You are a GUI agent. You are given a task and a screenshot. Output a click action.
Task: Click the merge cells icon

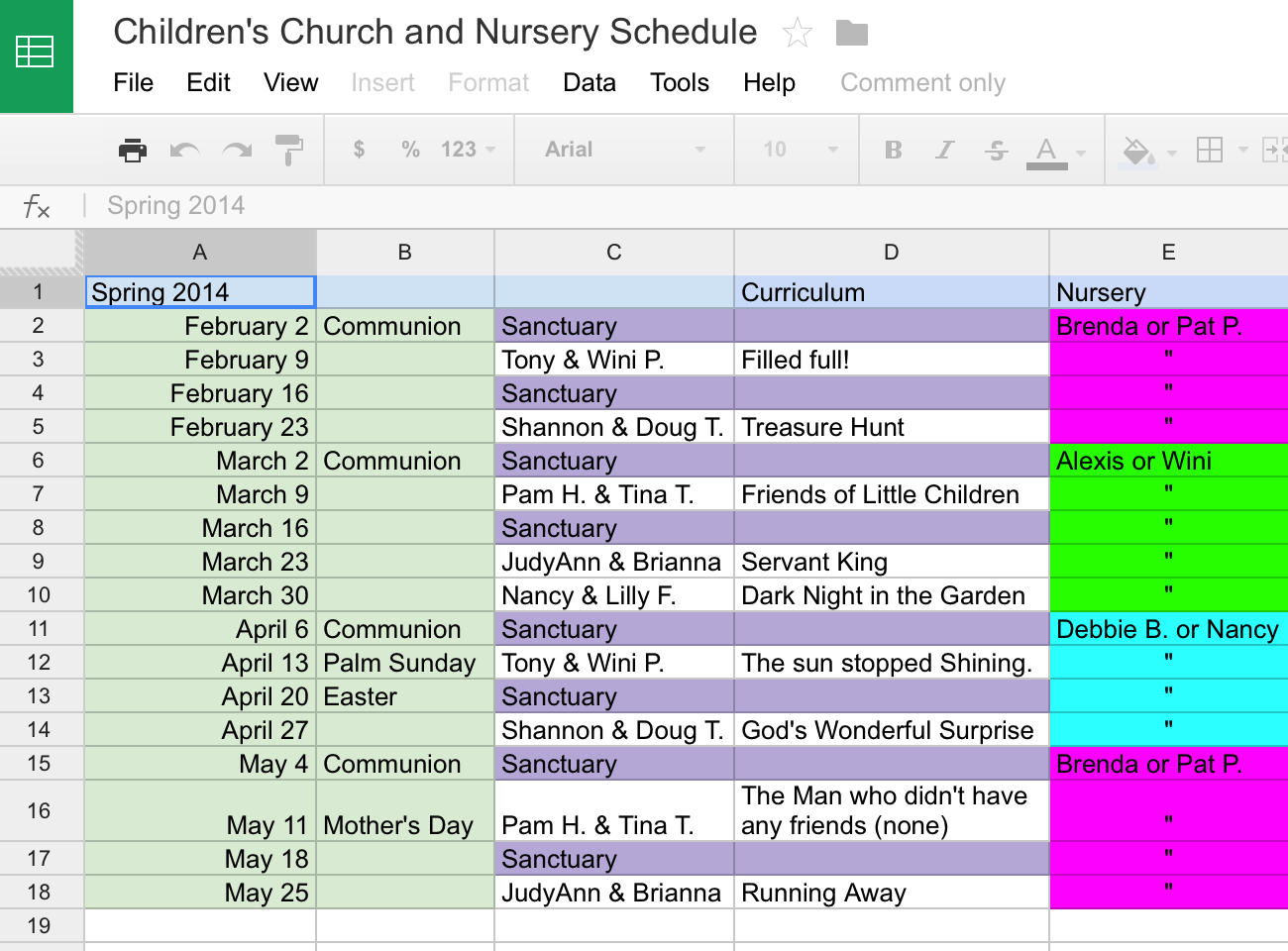click(x=1274, y=150)
